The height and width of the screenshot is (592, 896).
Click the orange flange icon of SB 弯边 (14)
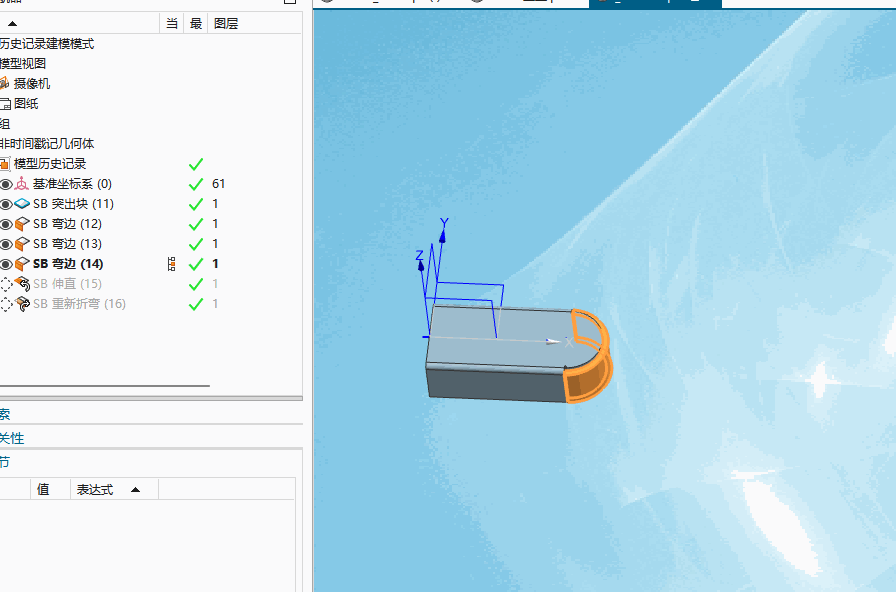coord(22,264)
